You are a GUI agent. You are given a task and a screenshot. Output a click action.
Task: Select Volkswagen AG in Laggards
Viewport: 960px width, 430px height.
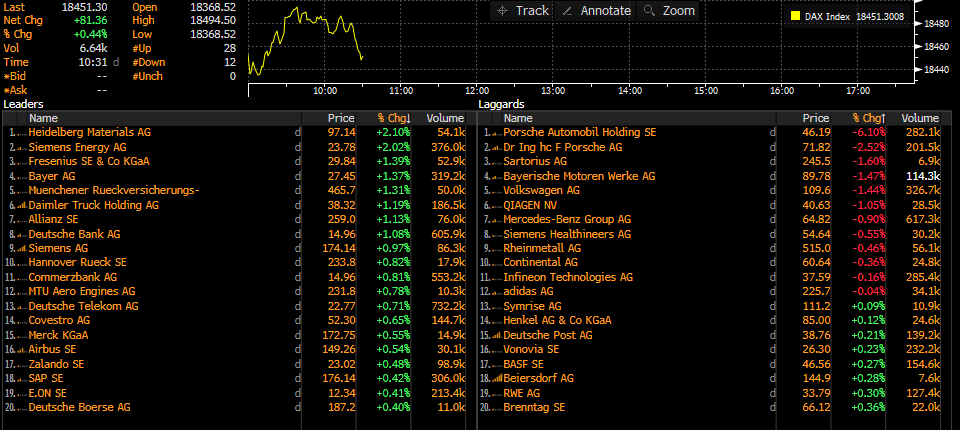click(x=541, y=190)
